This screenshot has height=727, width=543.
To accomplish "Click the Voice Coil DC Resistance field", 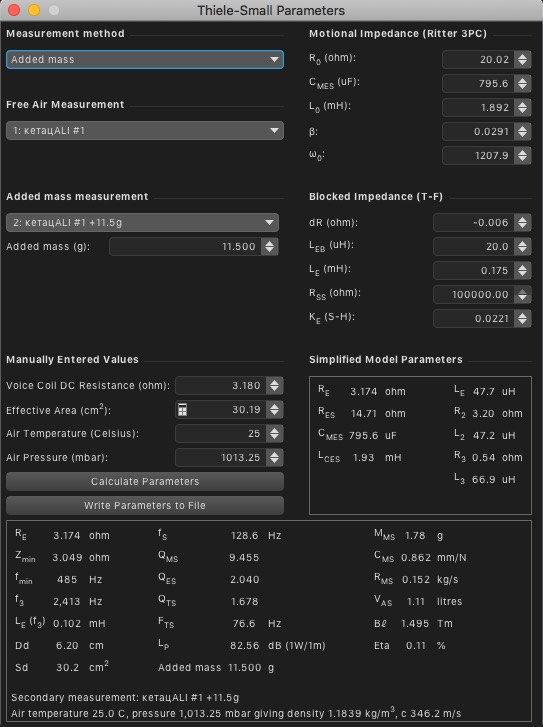I will tap(222, 386).
